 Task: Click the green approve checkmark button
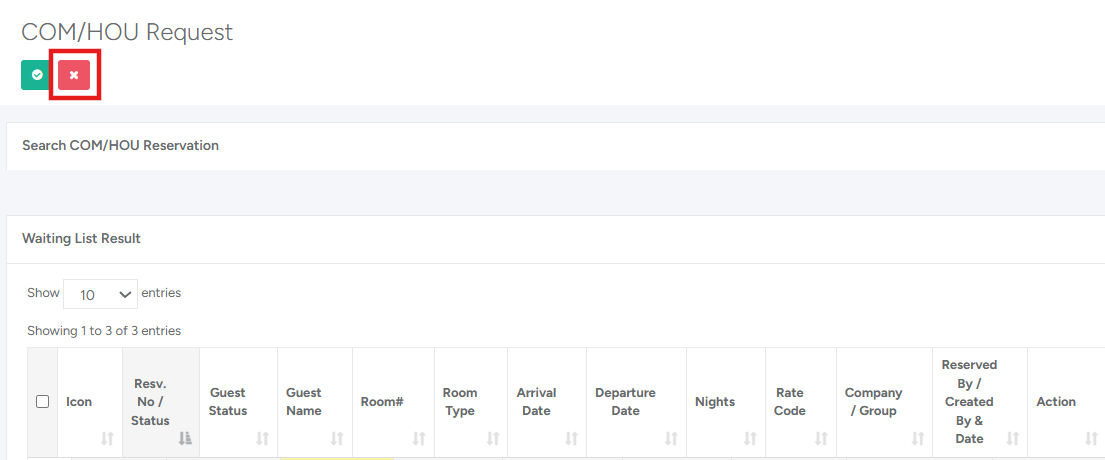(x=36, y=75)
